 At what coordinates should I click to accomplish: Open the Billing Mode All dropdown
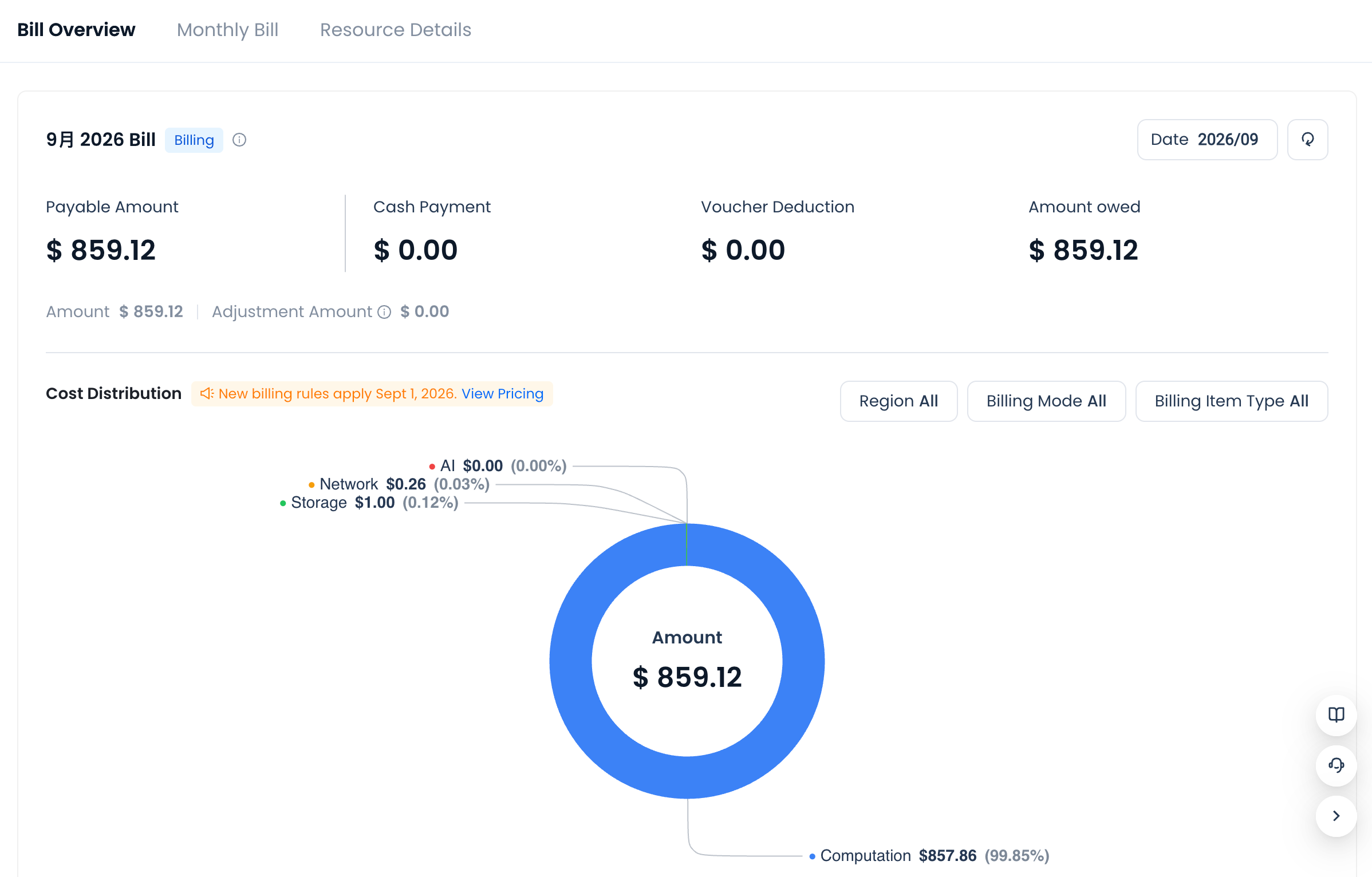[1046, 401]
